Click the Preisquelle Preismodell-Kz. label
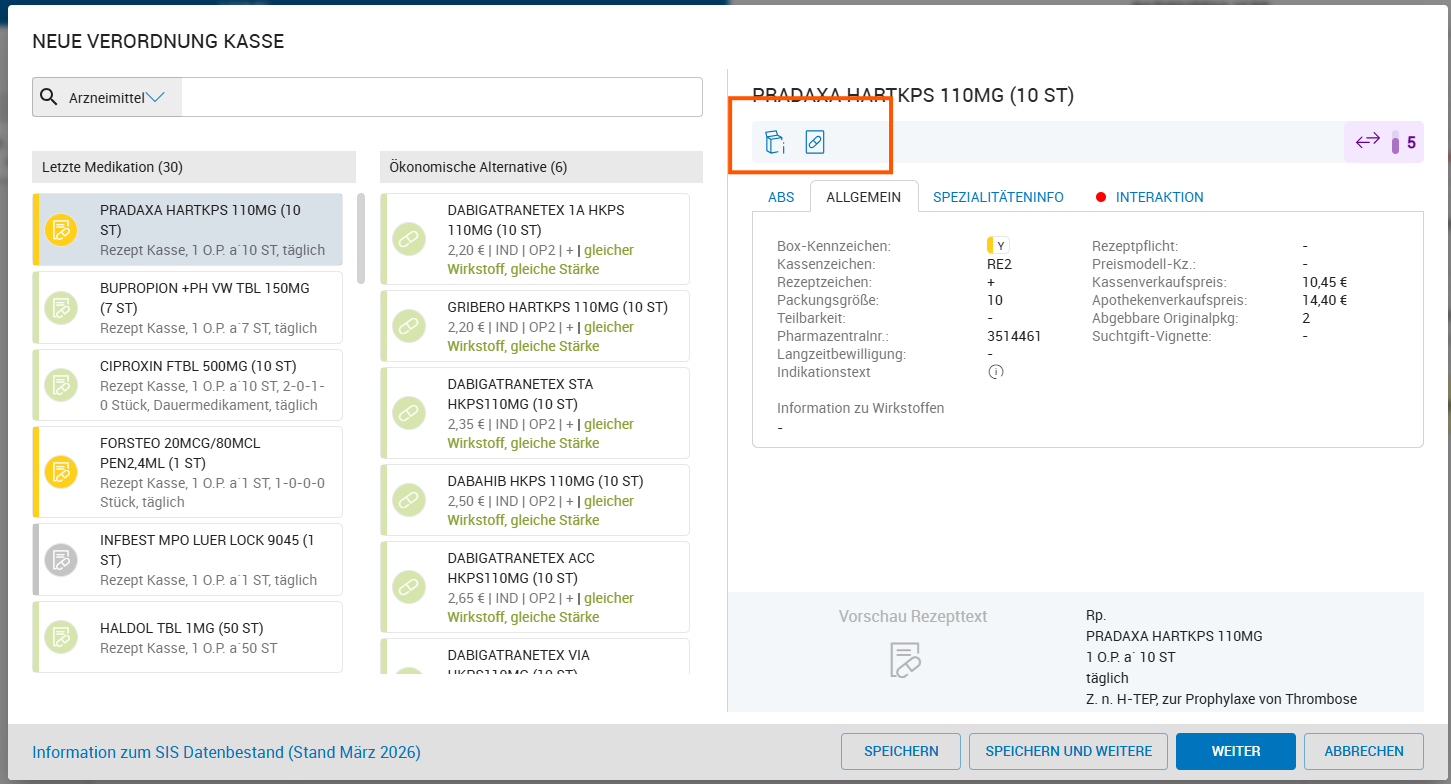Image resolution: width=1451 pixels, height=784 pixels. click(1145, 264)
